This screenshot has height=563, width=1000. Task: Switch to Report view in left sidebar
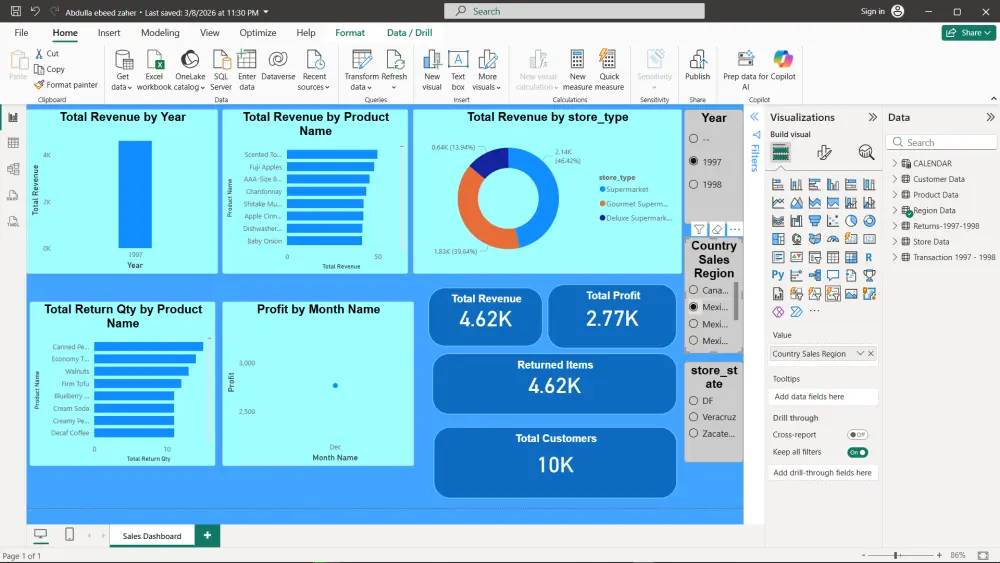point(13,117)
